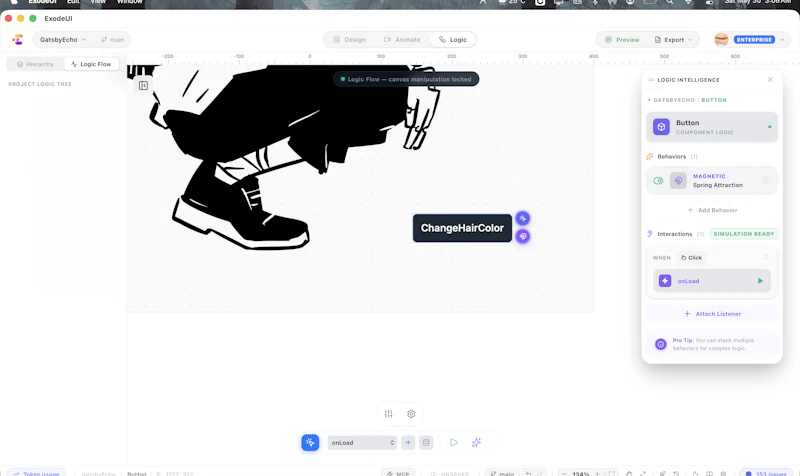Viewport: 800px width, 476px height.
Task: Click Add Behavior
Action: coord(712,210)
